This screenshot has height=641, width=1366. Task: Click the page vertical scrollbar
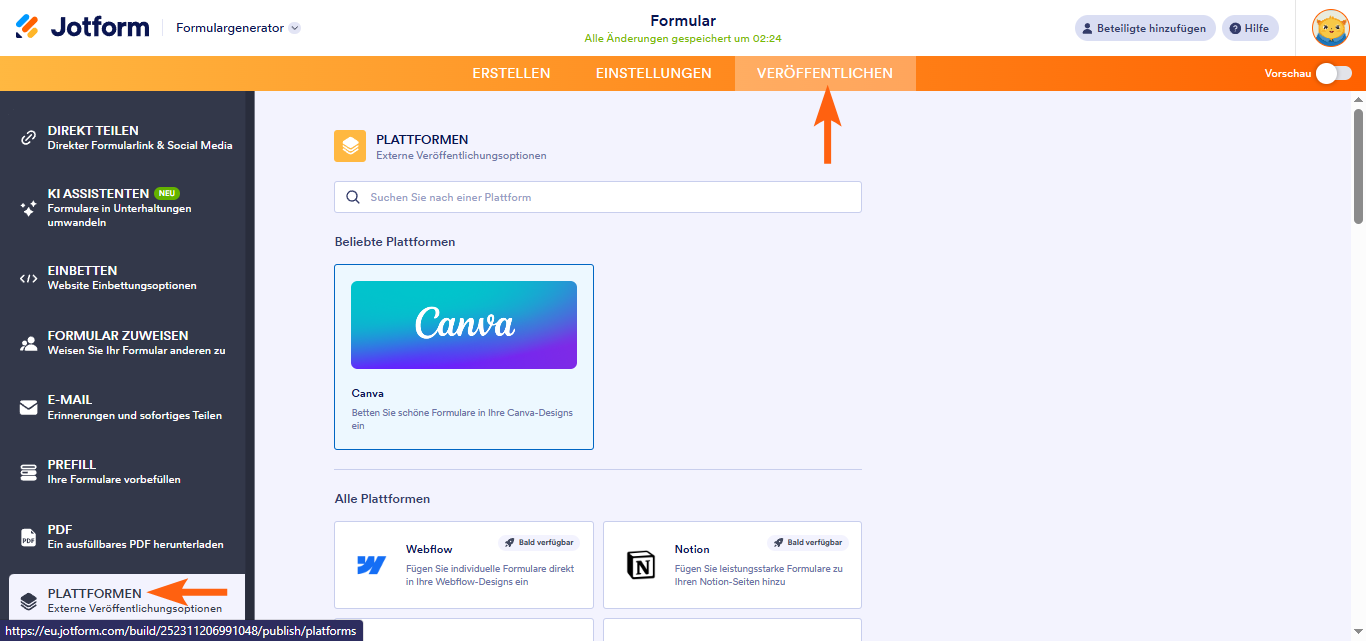pos(1358,165)
